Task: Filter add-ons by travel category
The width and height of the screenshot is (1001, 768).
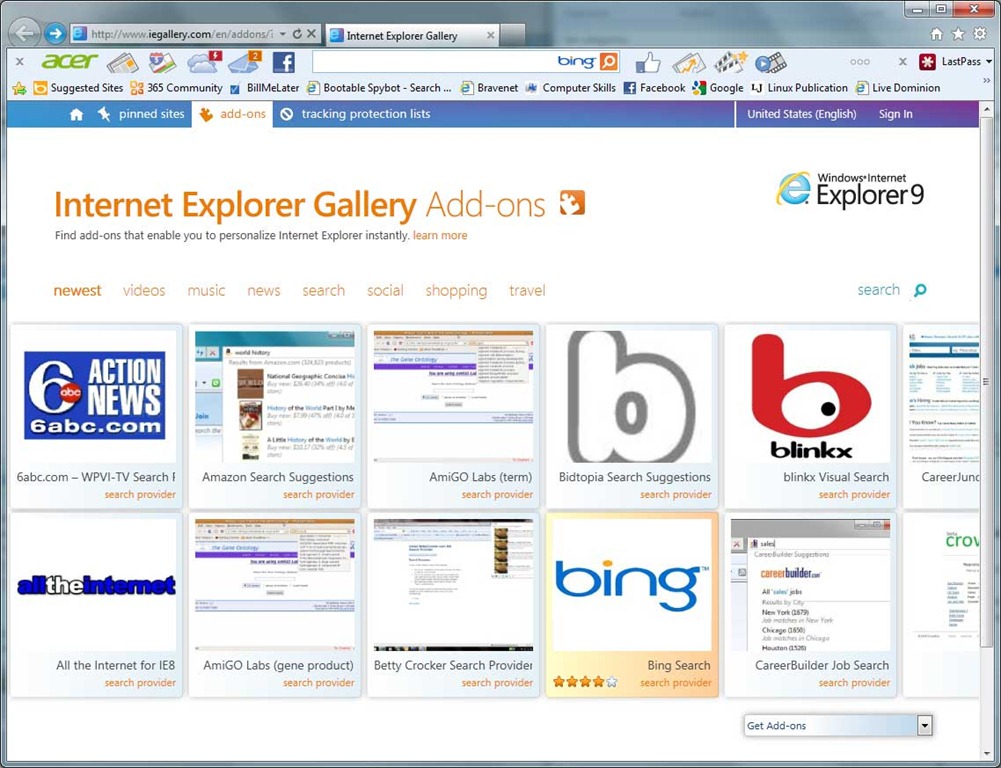Action: point(527,290)
